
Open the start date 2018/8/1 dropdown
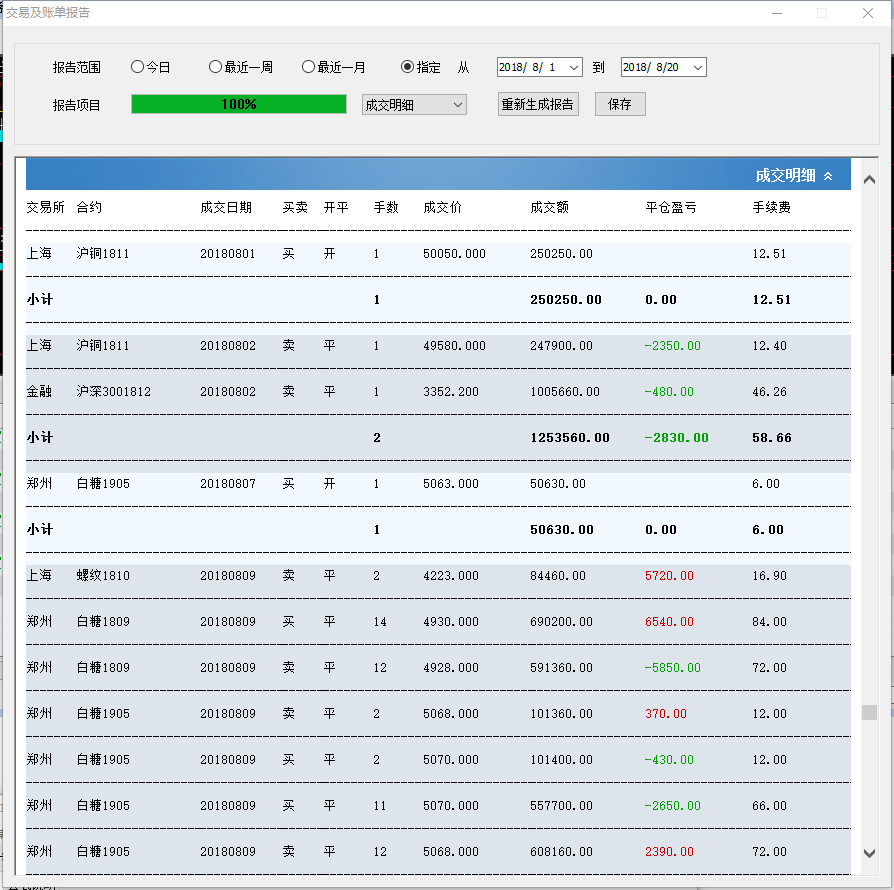[x=573, y=67]
